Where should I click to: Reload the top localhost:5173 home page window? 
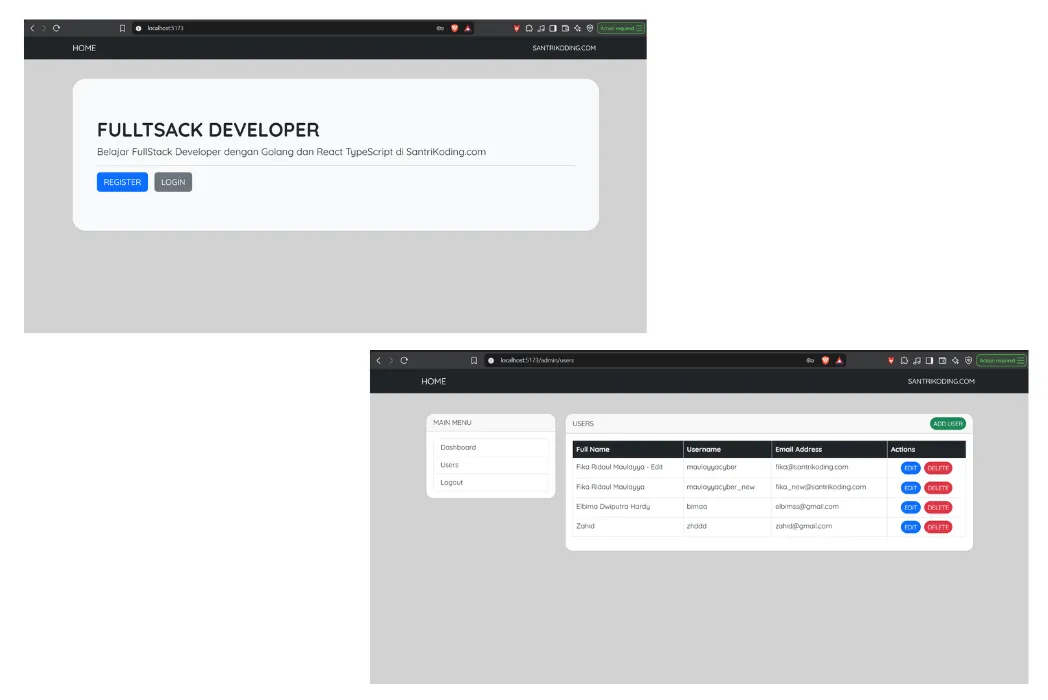tap(56, 28)
